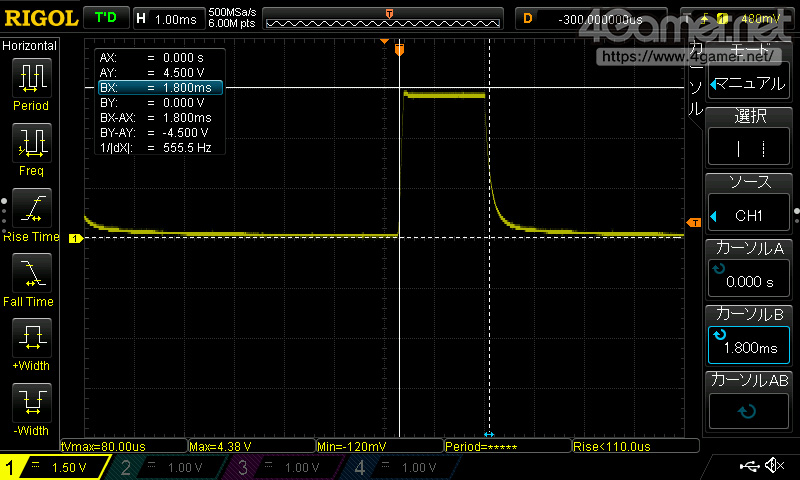Open the cursor mode マニュアル selector
Screen dimensions: 800x480
pyautogui.click(x=749, y=82)
